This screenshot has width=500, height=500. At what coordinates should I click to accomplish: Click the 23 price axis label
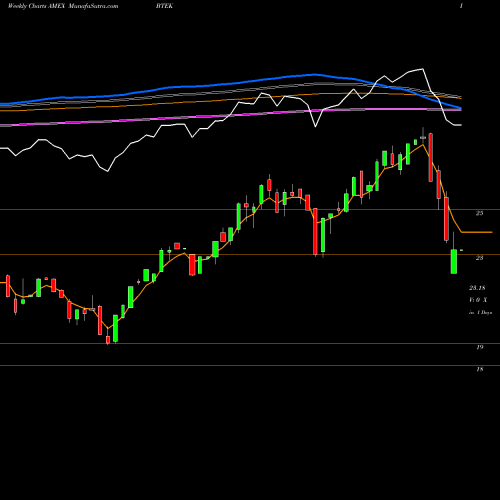point(479,258)
